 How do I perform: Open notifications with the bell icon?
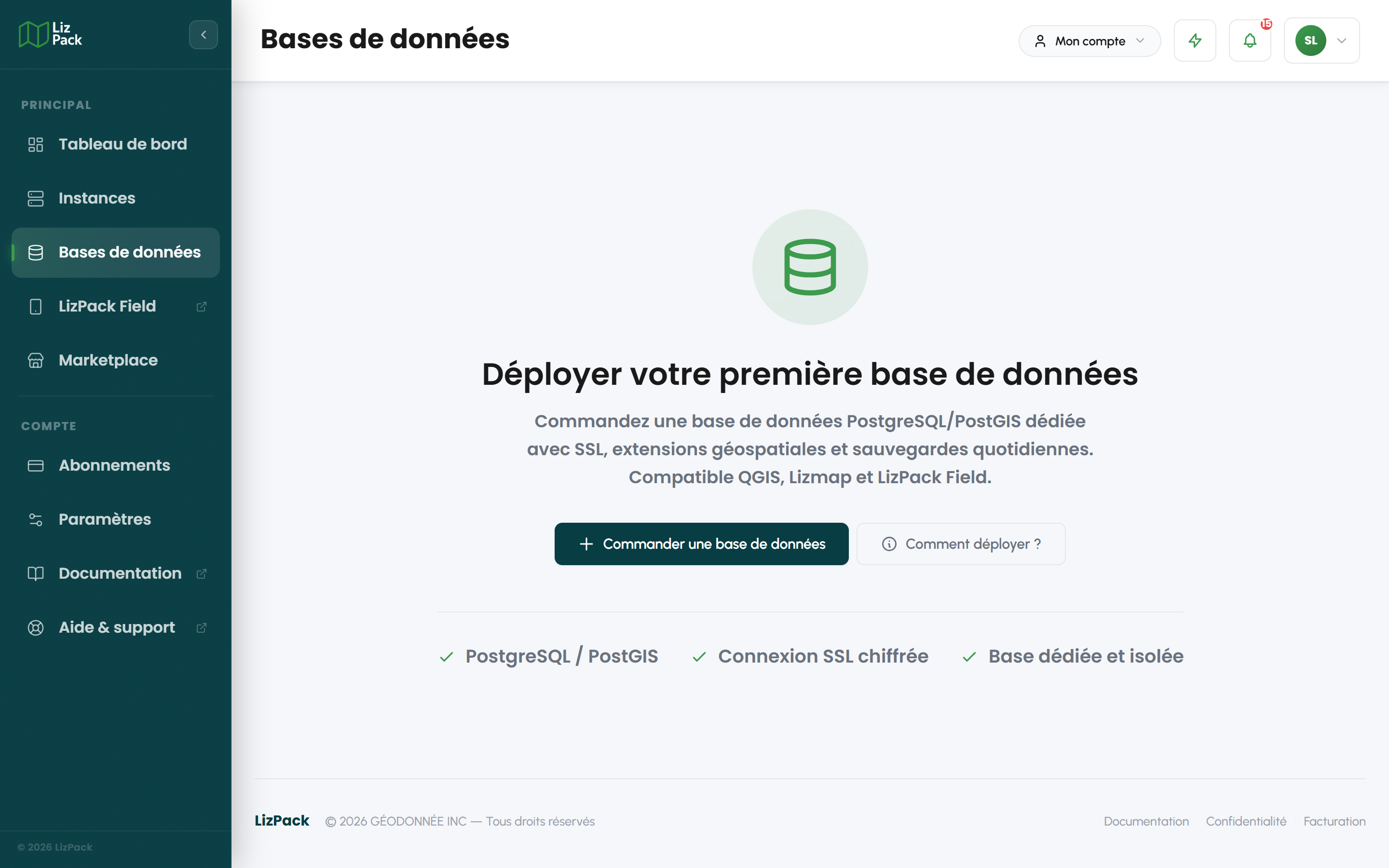pyautogui.click(x=1250, y=41)
